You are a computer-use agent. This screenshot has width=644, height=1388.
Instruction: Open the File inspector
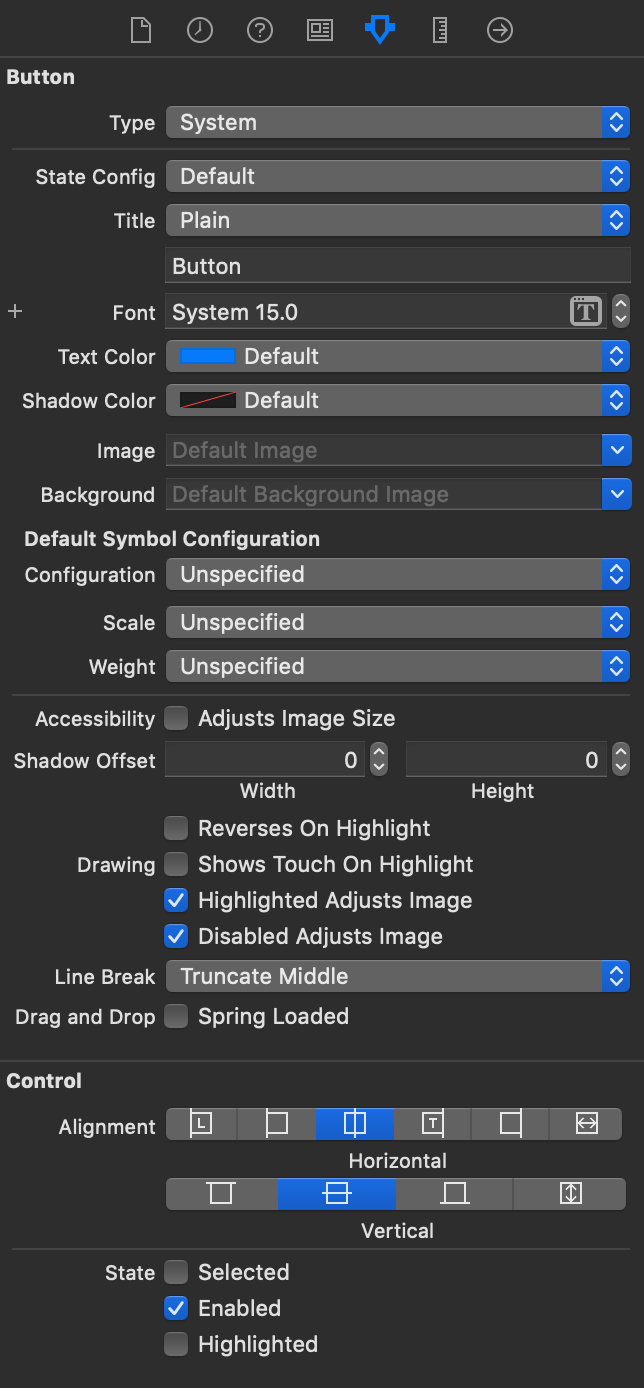click(x=140, y=30)
